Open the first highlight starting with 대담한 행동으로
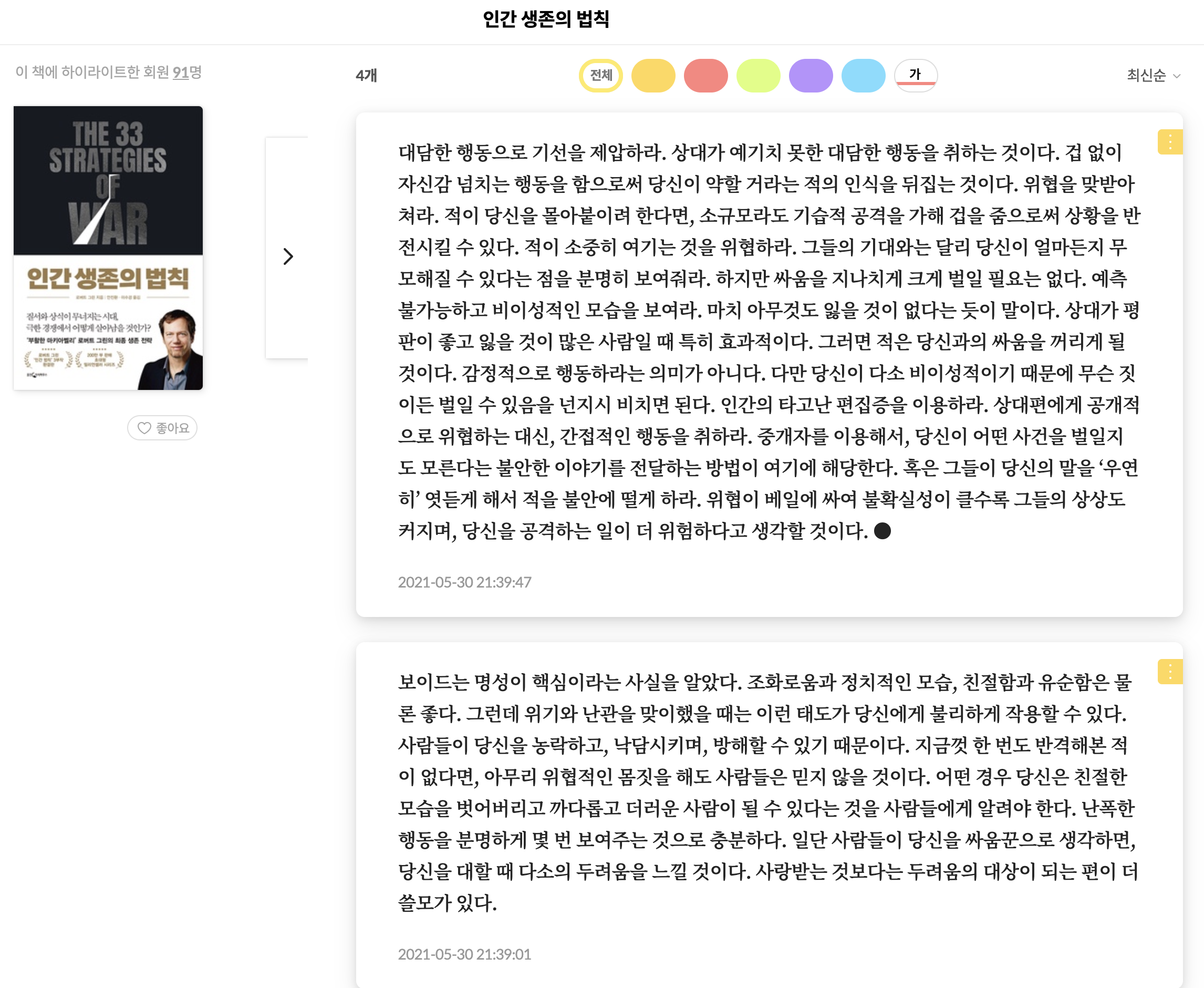The width and height of the screenshot is (1204, 988). click(768, 342)
